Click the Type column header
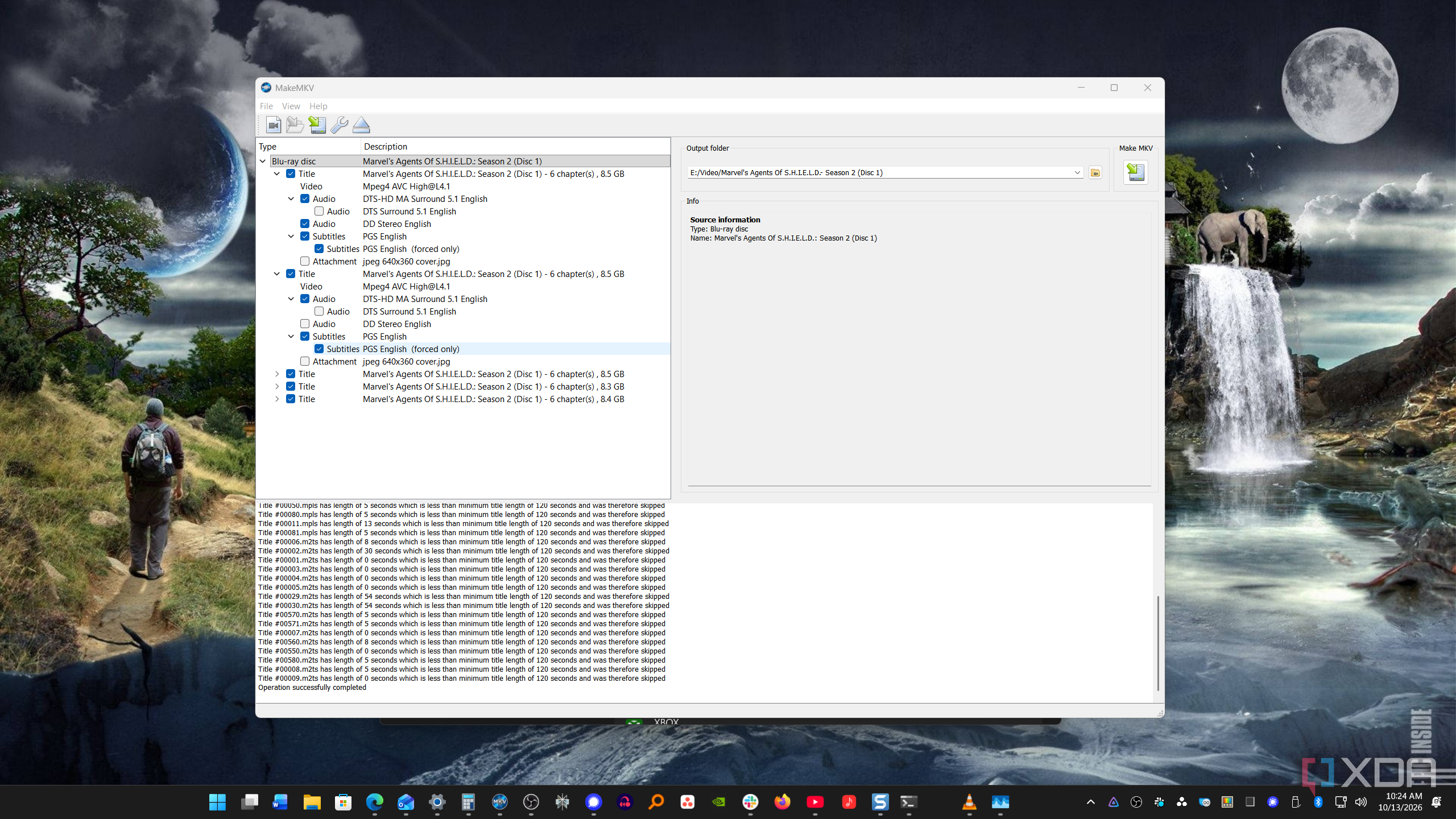 [x=309, y=147]
